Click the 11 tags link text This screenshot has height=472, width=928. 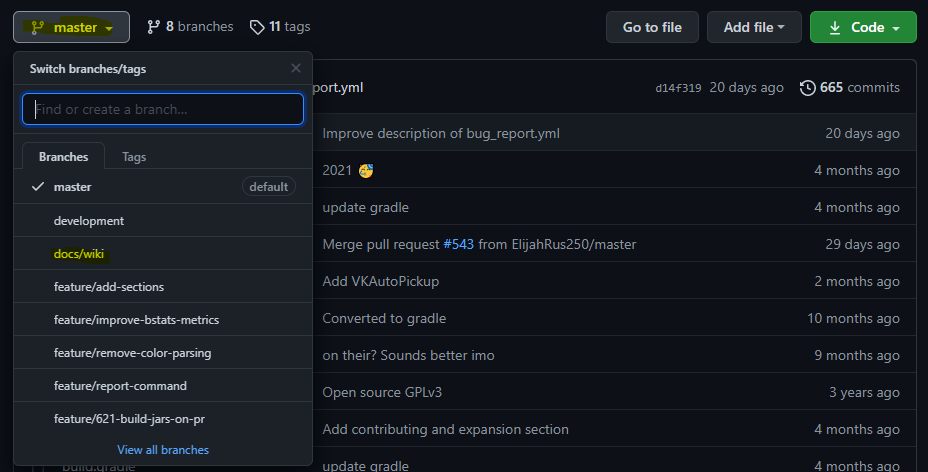[x=289, y=27]
